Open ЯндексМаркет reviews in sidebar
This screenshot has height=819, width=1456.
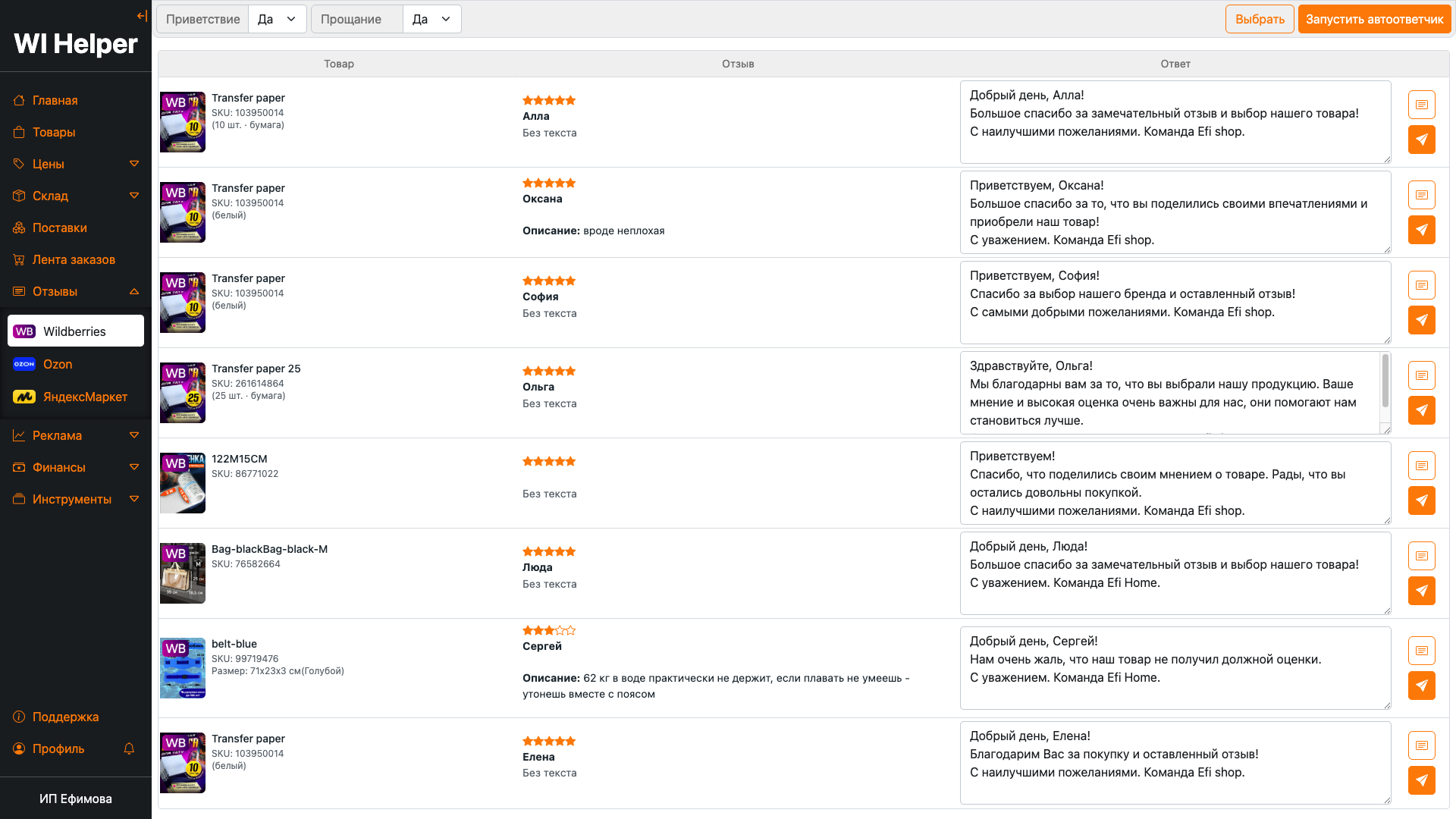point(85,397)
